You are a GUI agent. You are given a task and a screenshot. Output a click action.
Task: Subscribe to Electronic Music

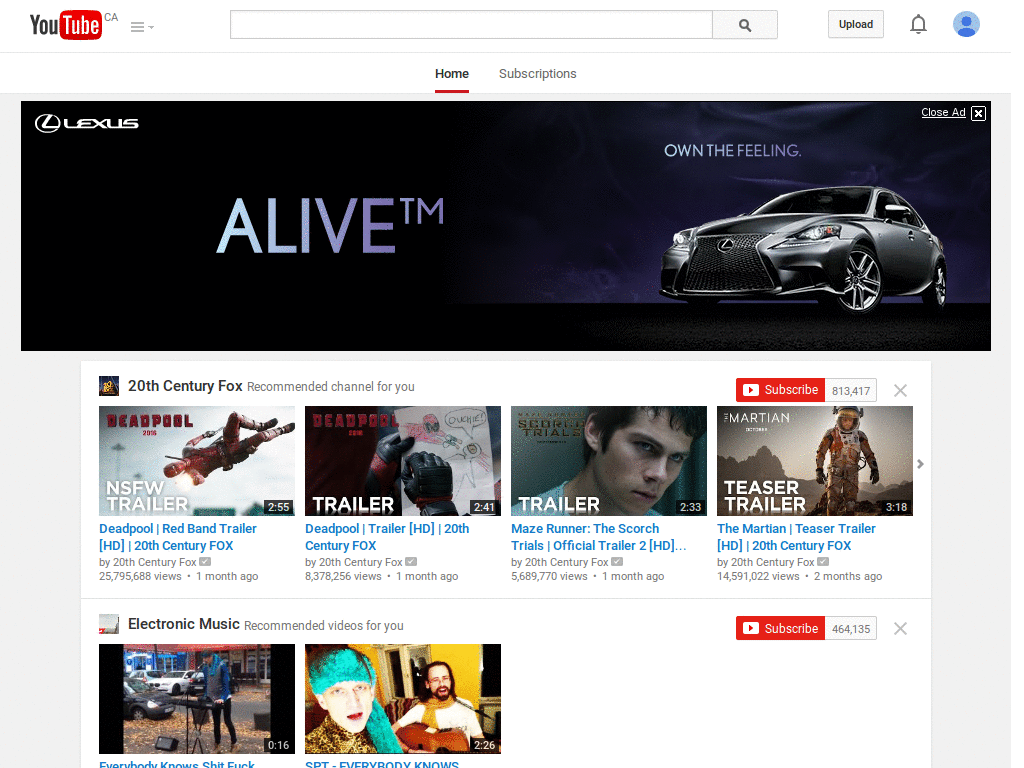780,628
